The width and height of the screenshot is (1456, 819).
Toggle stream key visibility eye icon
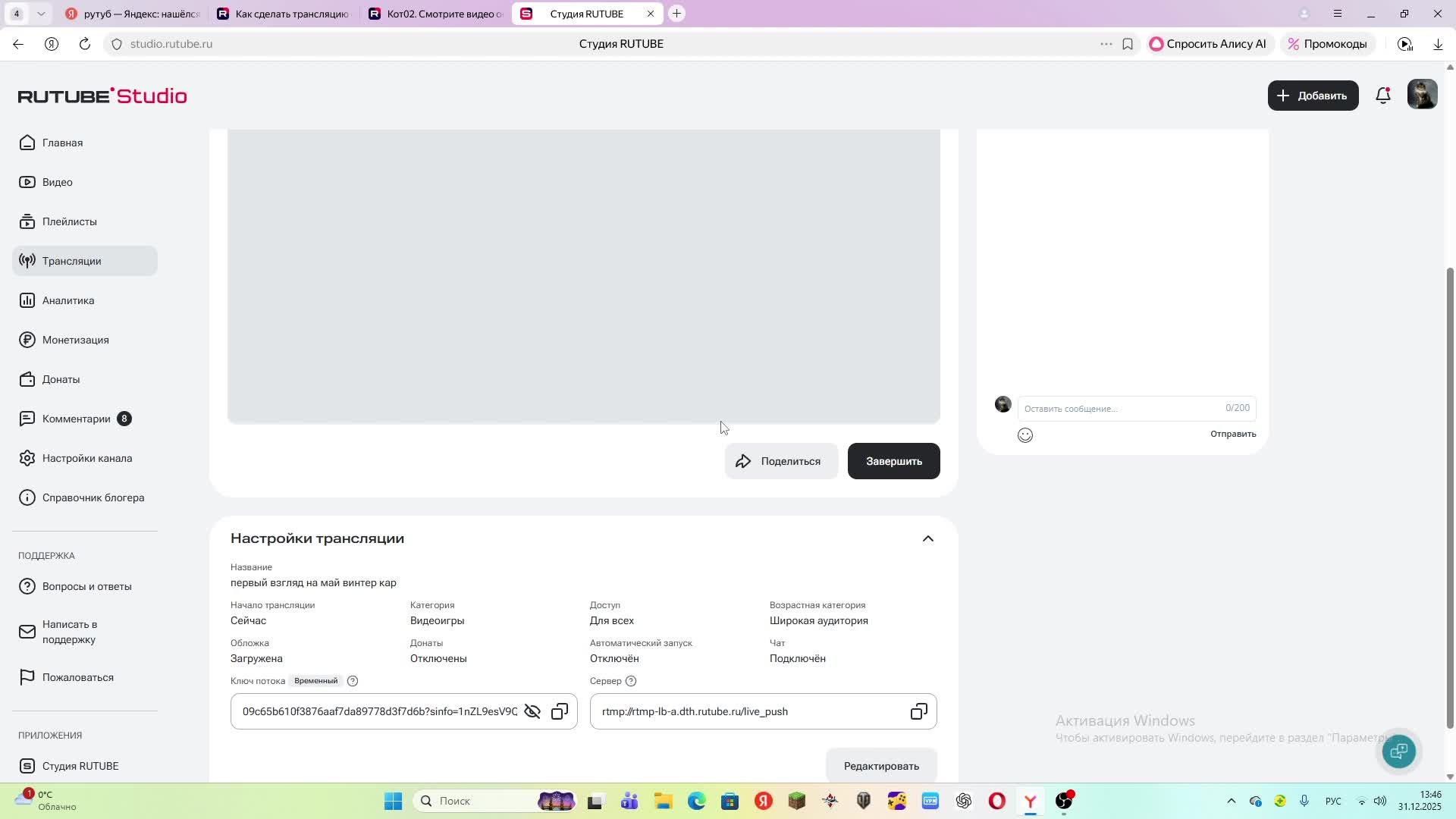(532, 711)
